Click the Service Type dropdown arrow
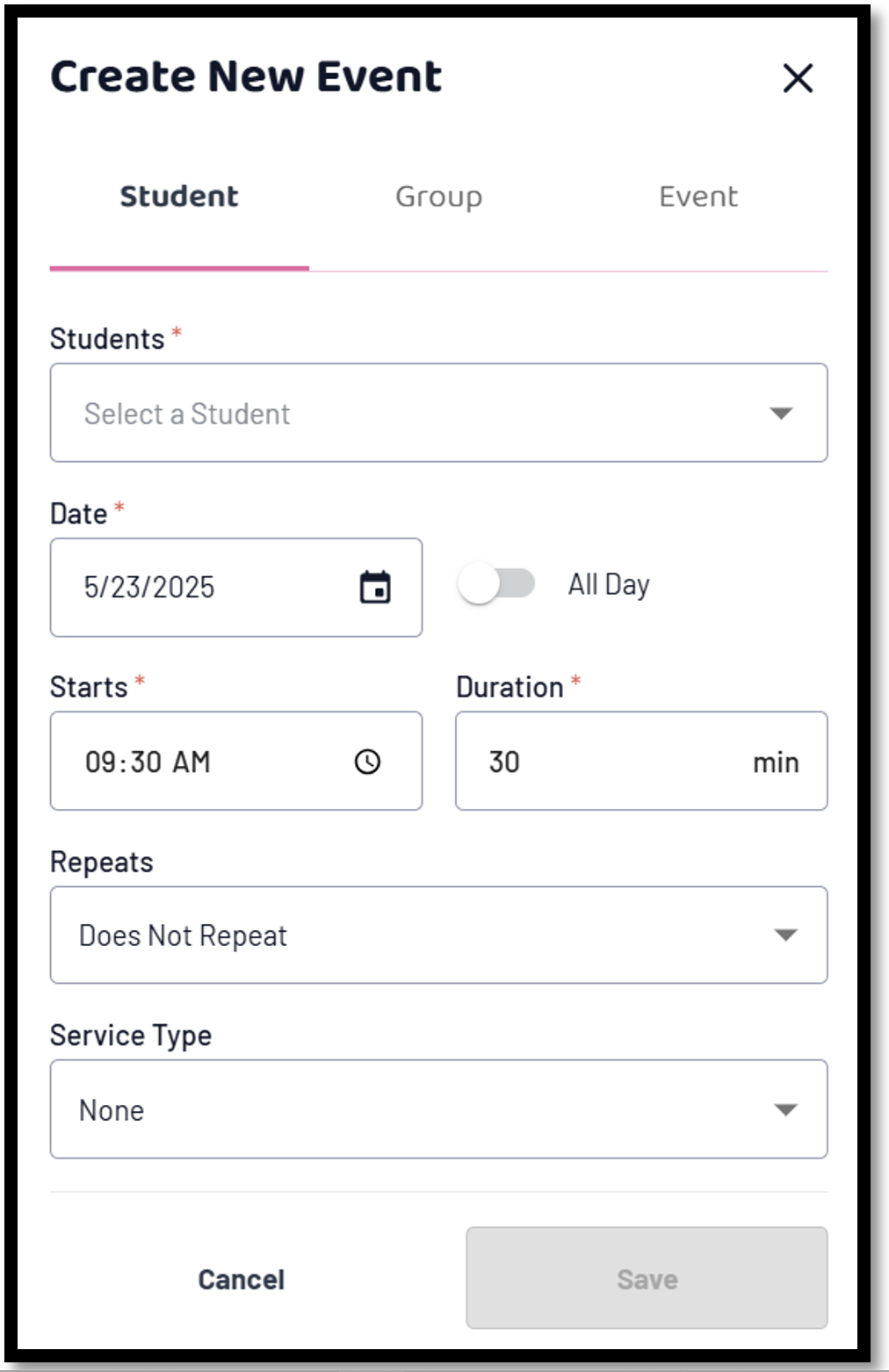Image resolution: width=889 pixels, height=1372 pixels. click(785, 1109)
